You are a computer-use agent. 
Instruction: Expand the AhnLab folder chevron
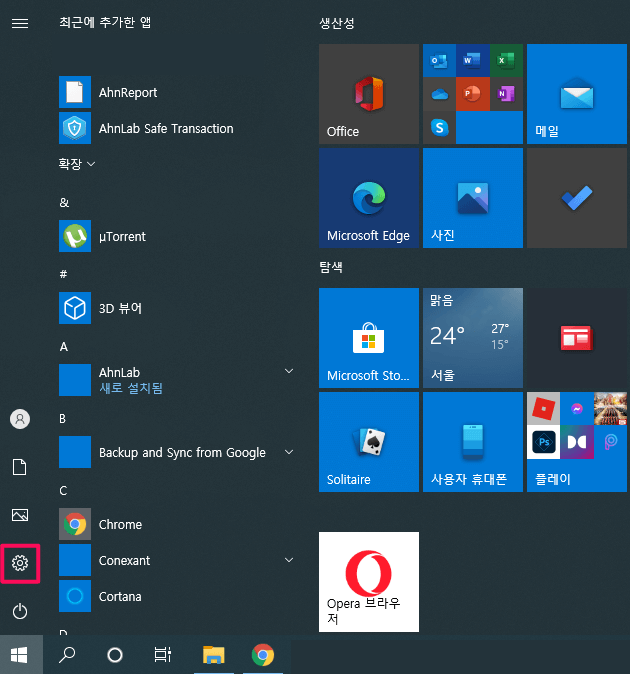289,371
